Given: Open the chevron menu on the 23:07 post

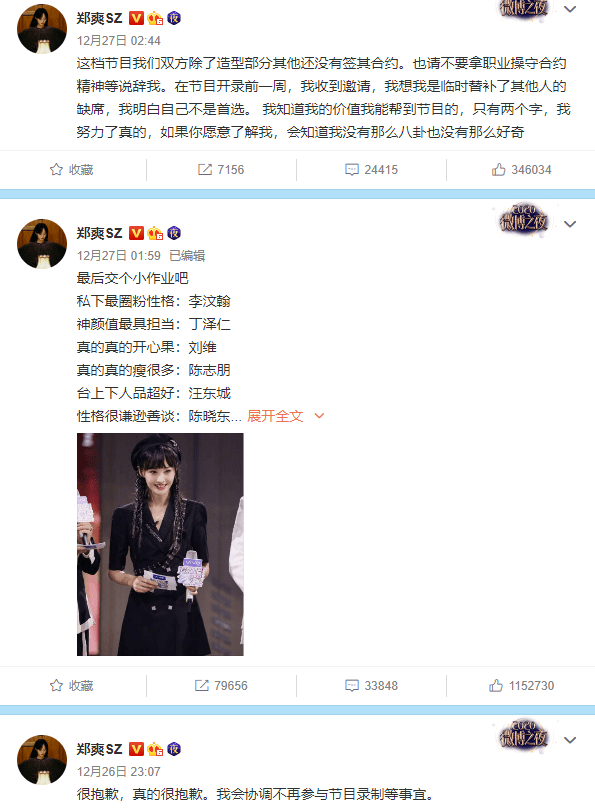Looking at the screenshot, I should (570, 740).
